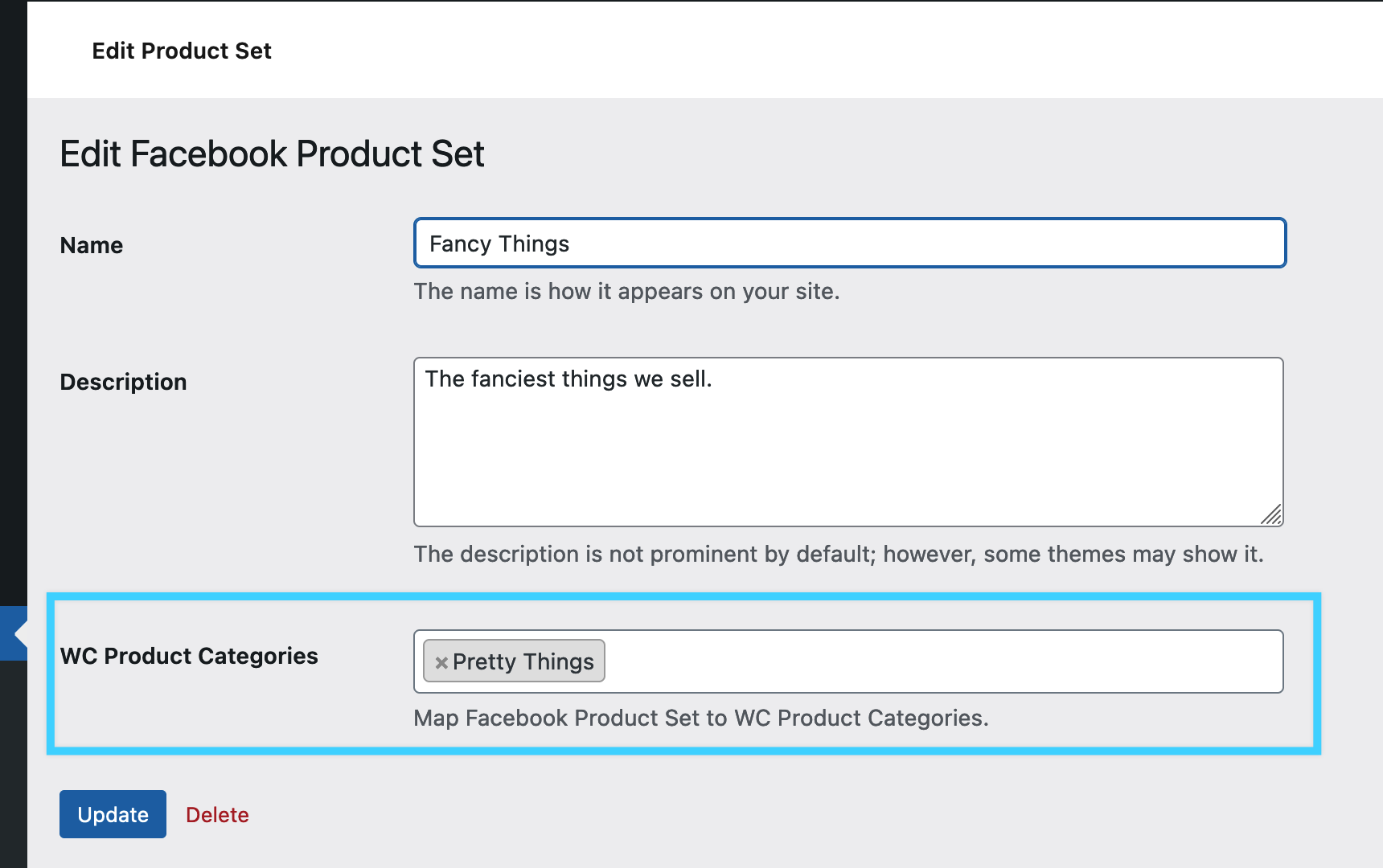Click the admin sidebar current-menu arrow
Viewport: 1383px width, 868px height.
(19, 633)
